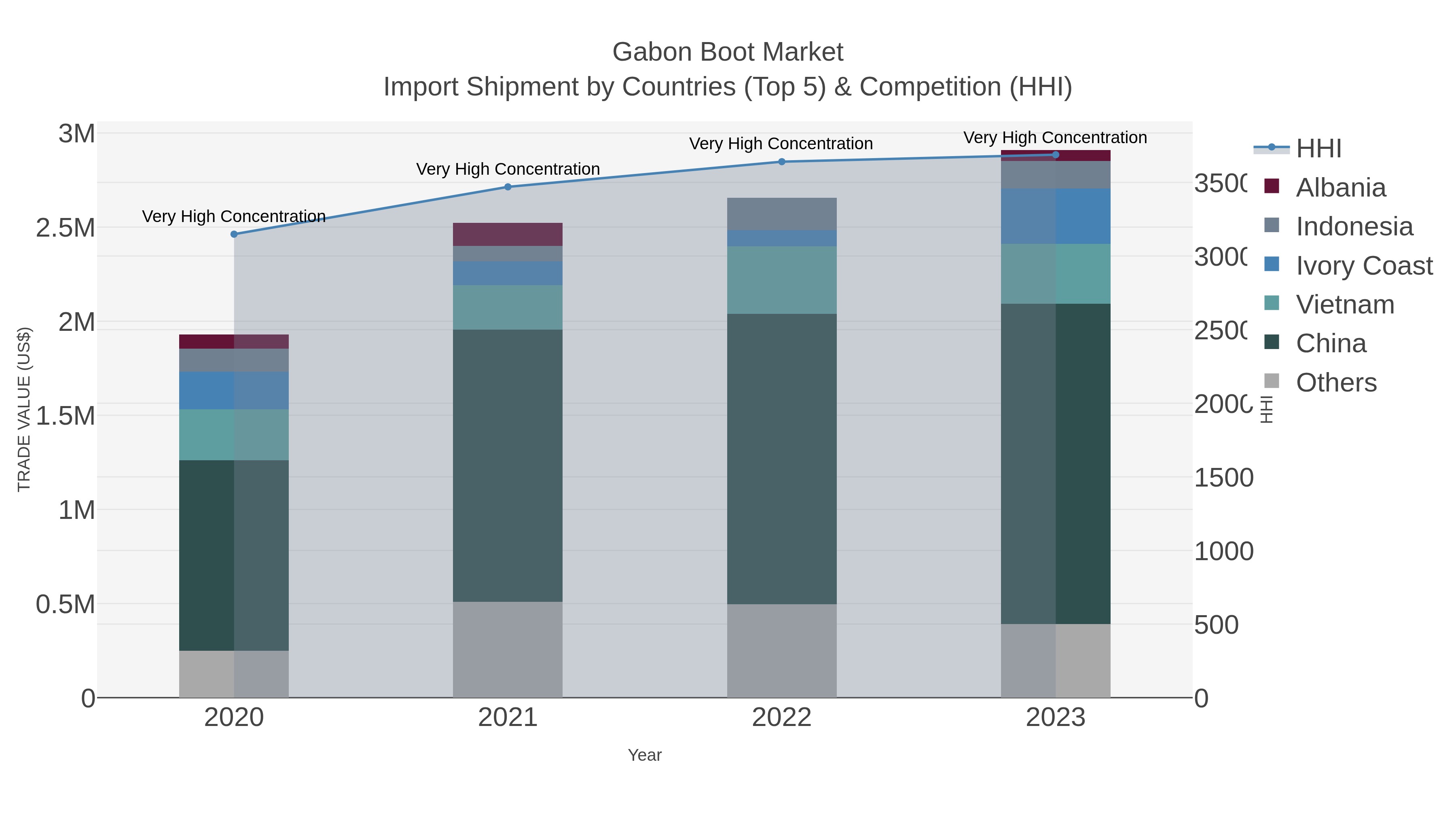Select the Ivory Coast segment of the 2022 bar
Viewport: 1456px width, 819px height.
pyautogui.click(x=782, y=238)
